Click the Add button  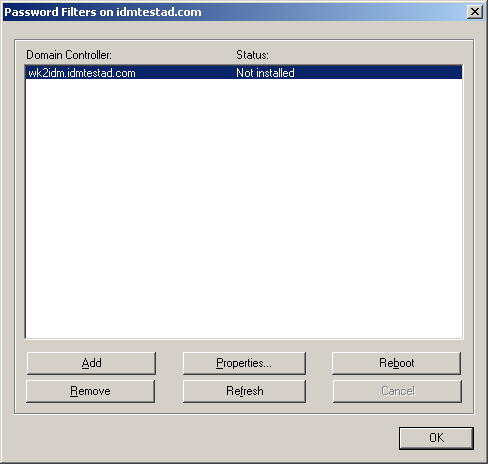91,363
